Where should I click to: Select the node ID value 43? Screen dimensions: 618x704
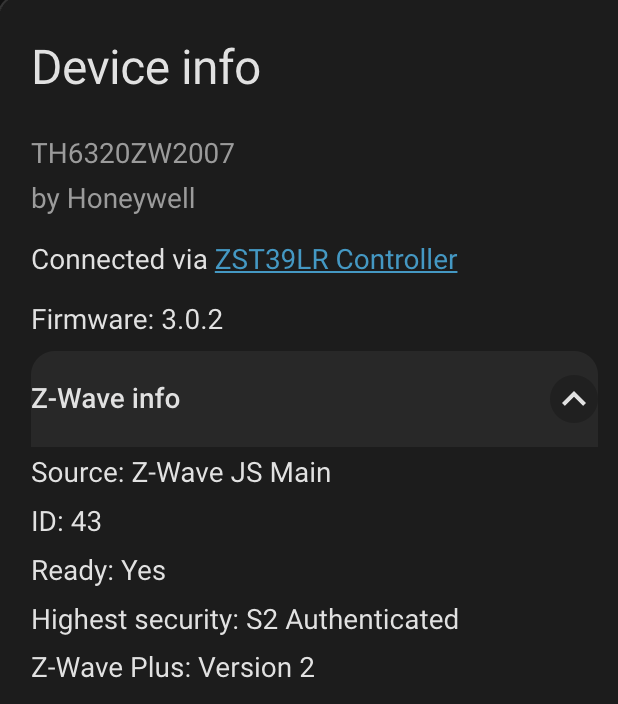[86, 521]
